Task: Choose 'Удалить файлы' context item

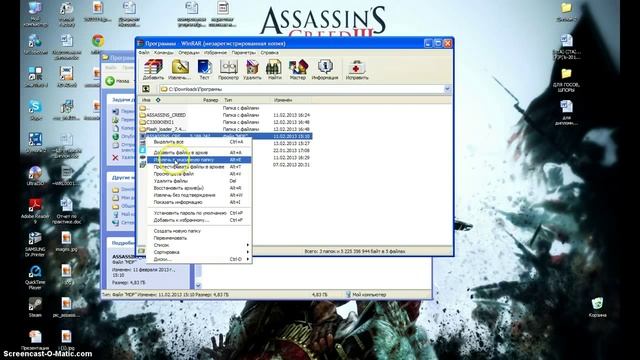Action: click(x=199, y=181)
